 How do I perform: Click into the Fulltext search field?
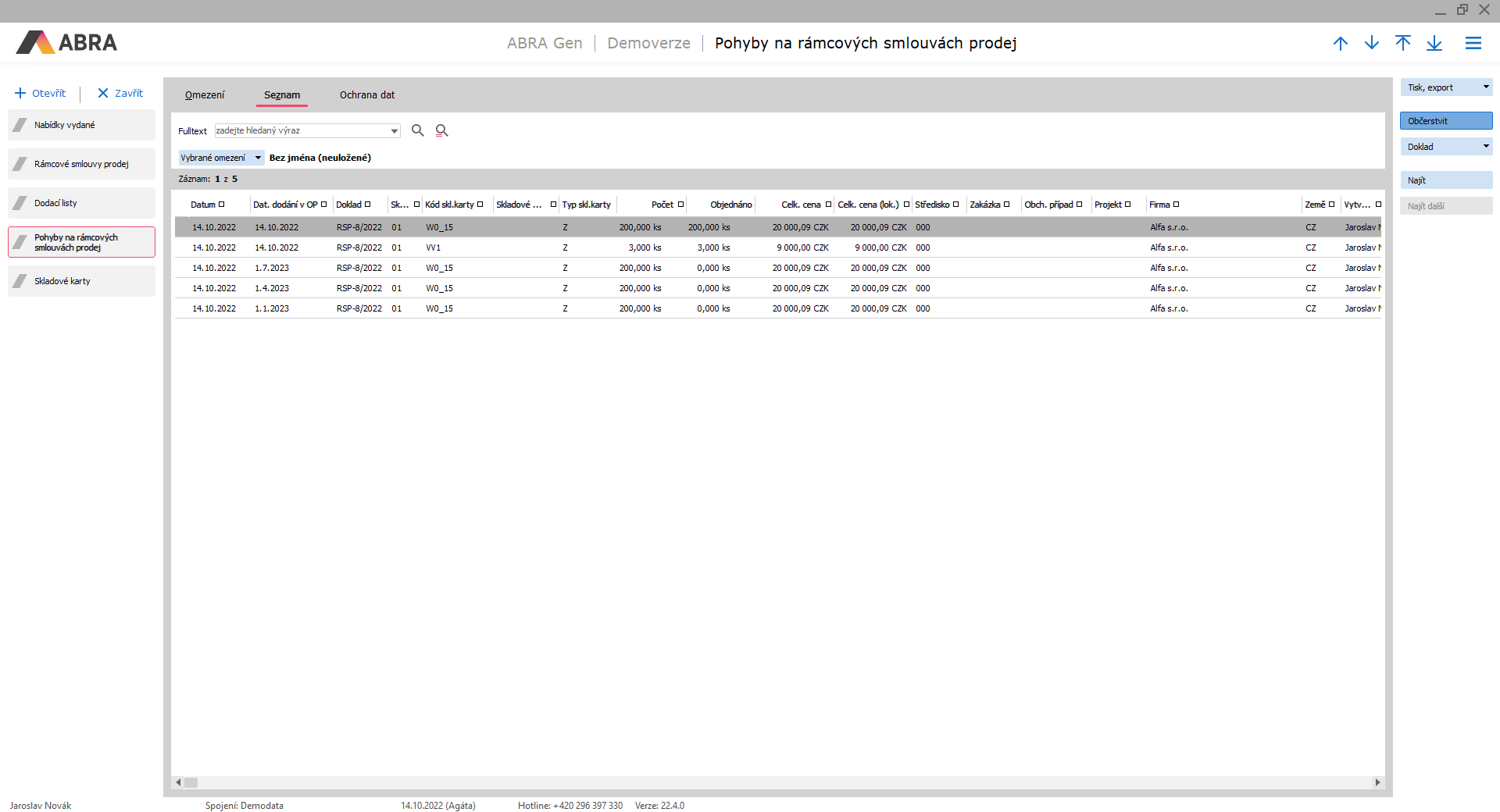coord(301,131)
